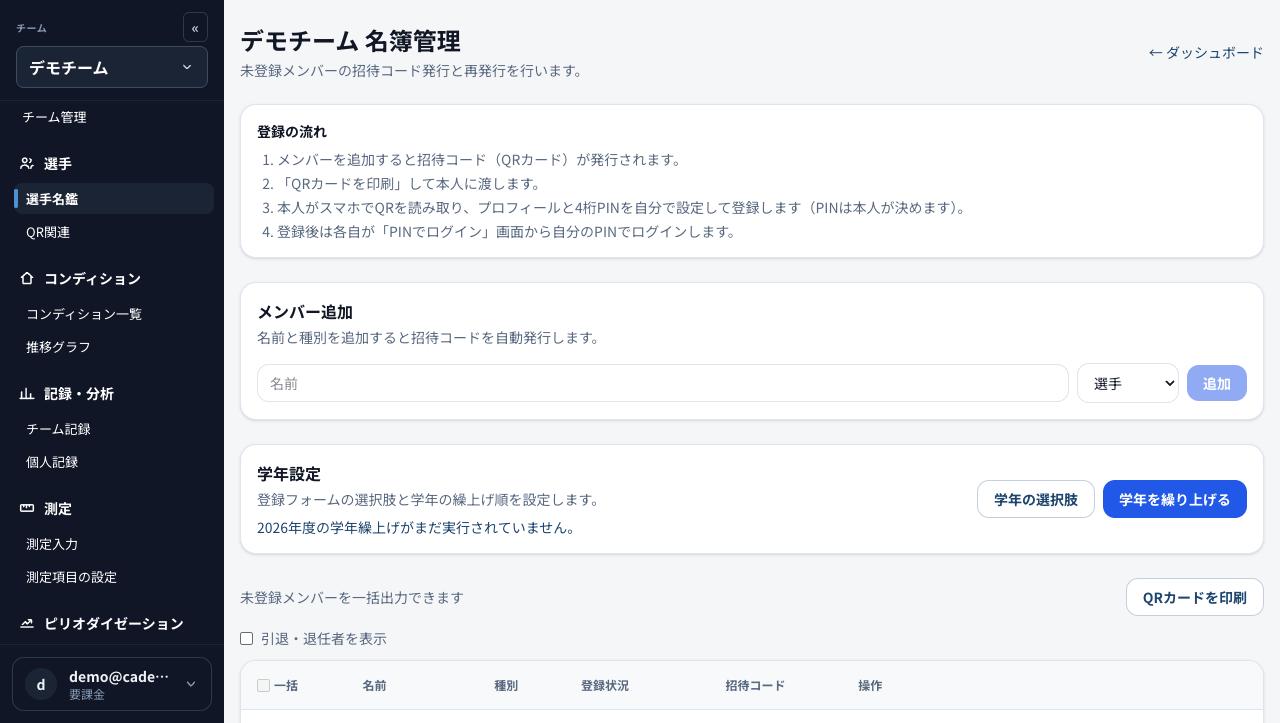
Task: Open 測定項目の設定 in the sidebar
Action: pyautogui.click(x=71, y=577)
